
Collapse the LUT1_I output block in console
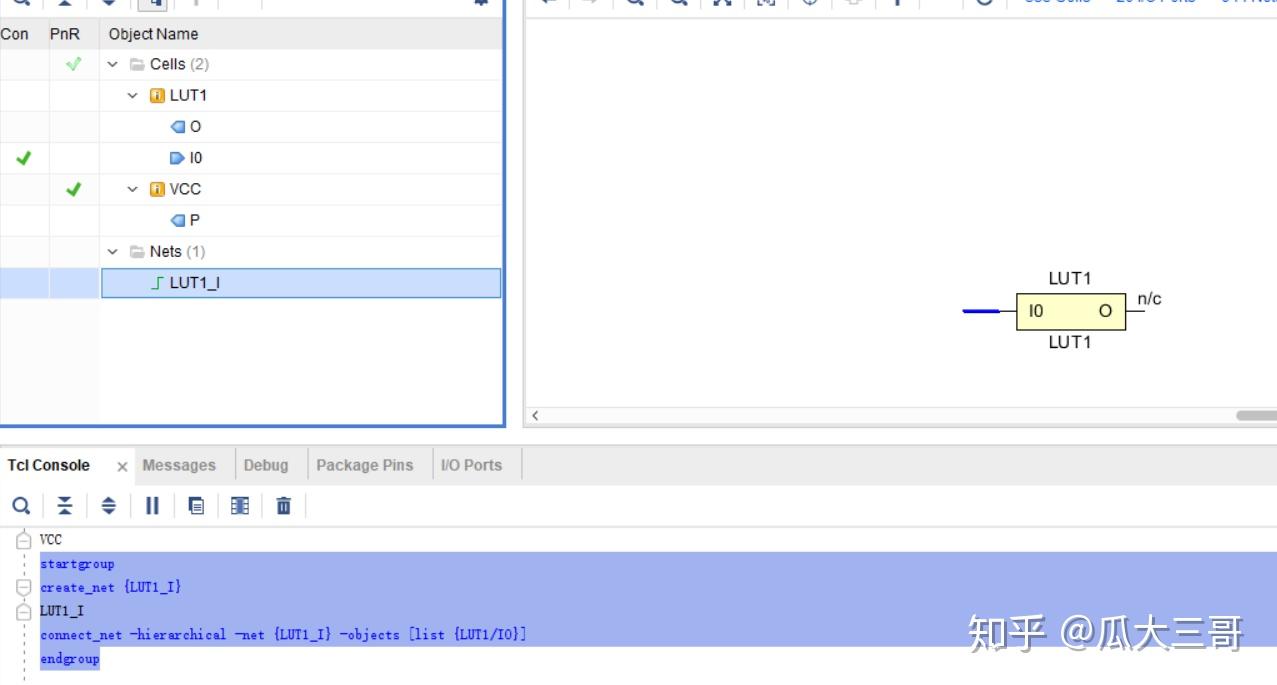point(23,610)
